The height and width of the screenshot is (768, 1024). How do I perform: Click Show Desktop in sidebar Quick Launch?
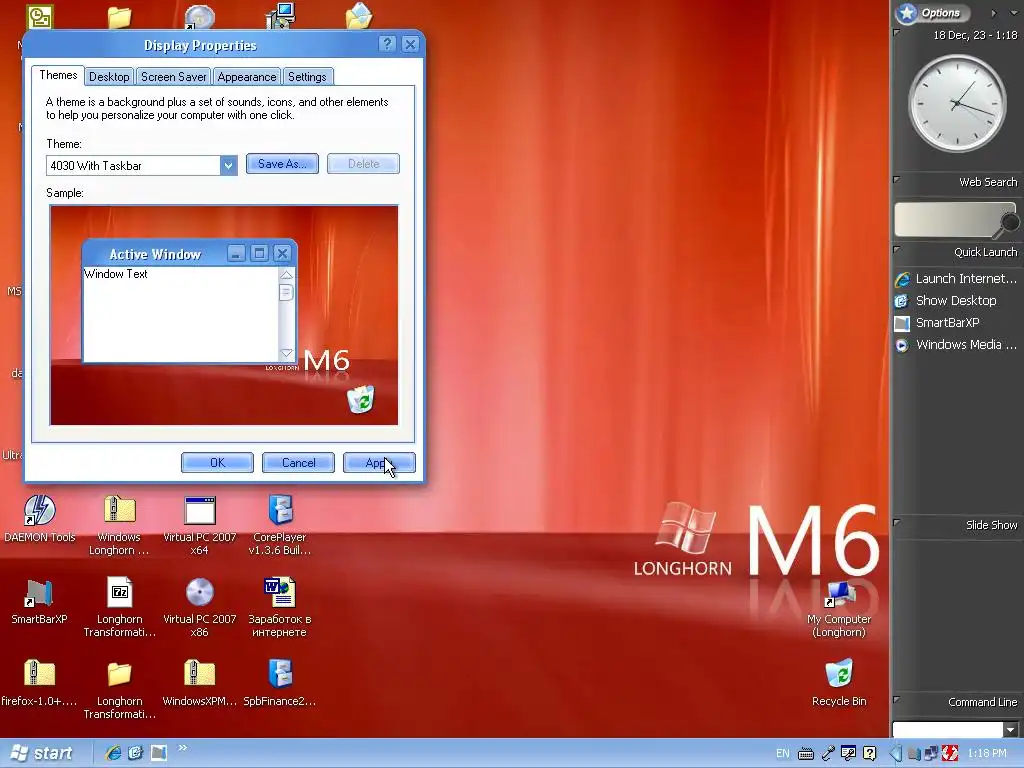(x=946, y=301)
